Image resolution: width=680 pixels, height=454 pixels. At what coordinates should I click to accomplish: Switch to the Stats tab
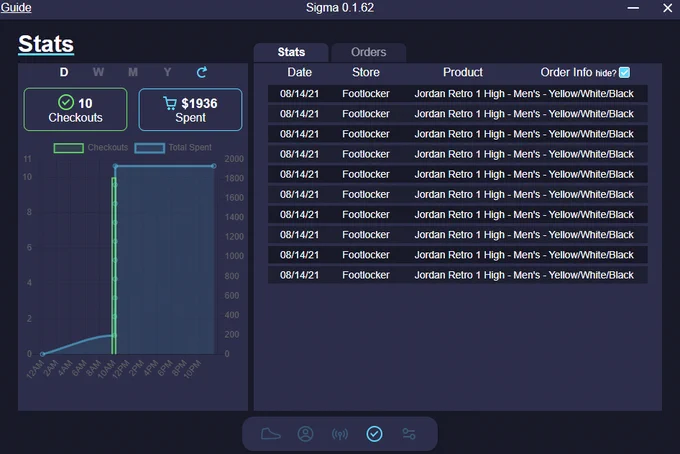pos(291,52)
